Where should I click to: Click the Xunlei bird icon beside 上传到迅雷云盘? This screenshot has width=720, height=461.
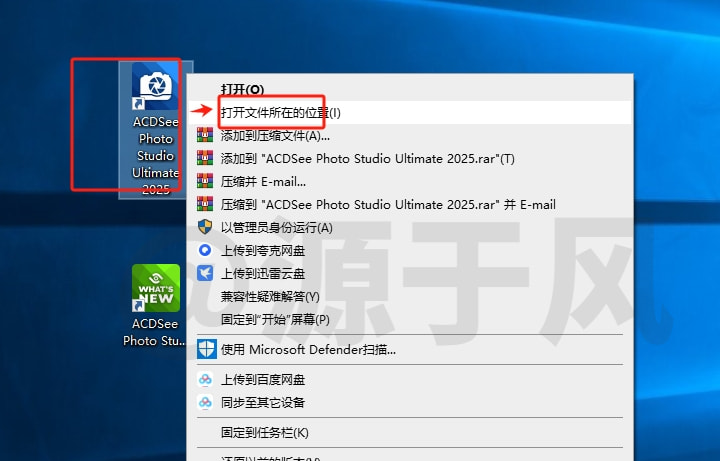click(205, 273)
